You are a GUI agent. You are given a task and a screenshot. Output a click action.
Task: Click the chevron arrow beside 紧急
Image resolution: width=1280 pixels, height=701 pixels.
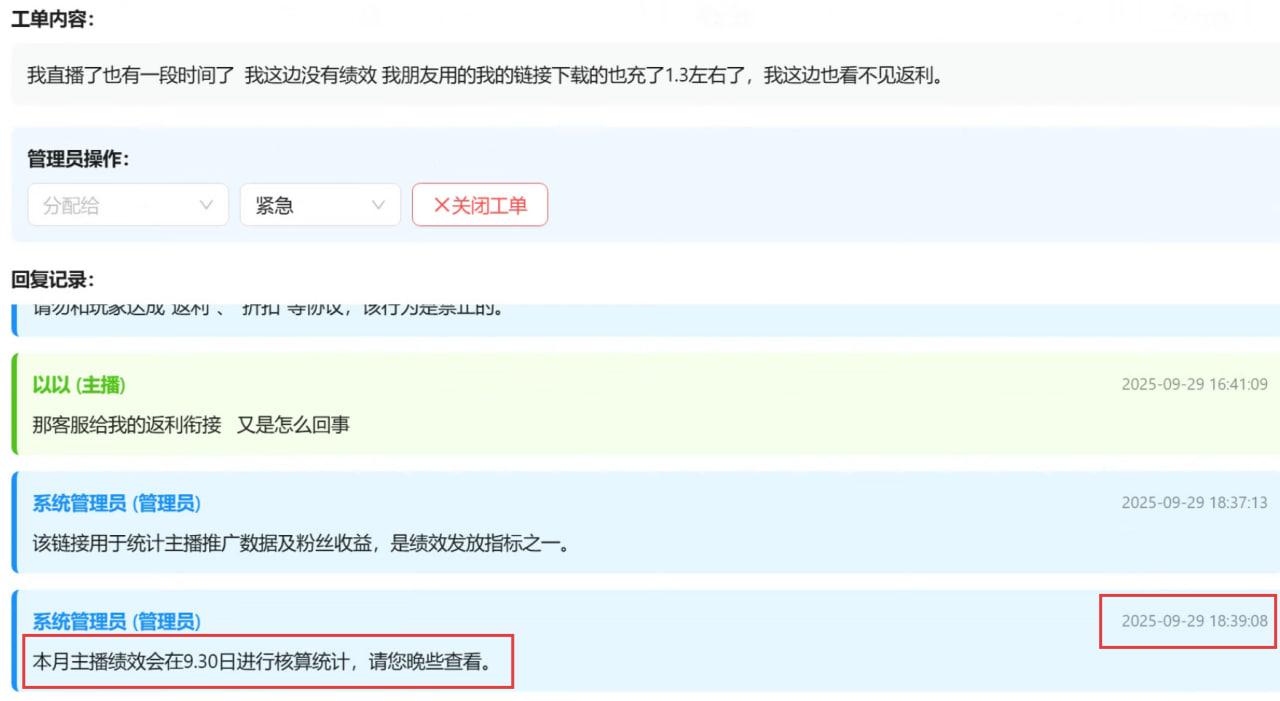coord(379,205)
